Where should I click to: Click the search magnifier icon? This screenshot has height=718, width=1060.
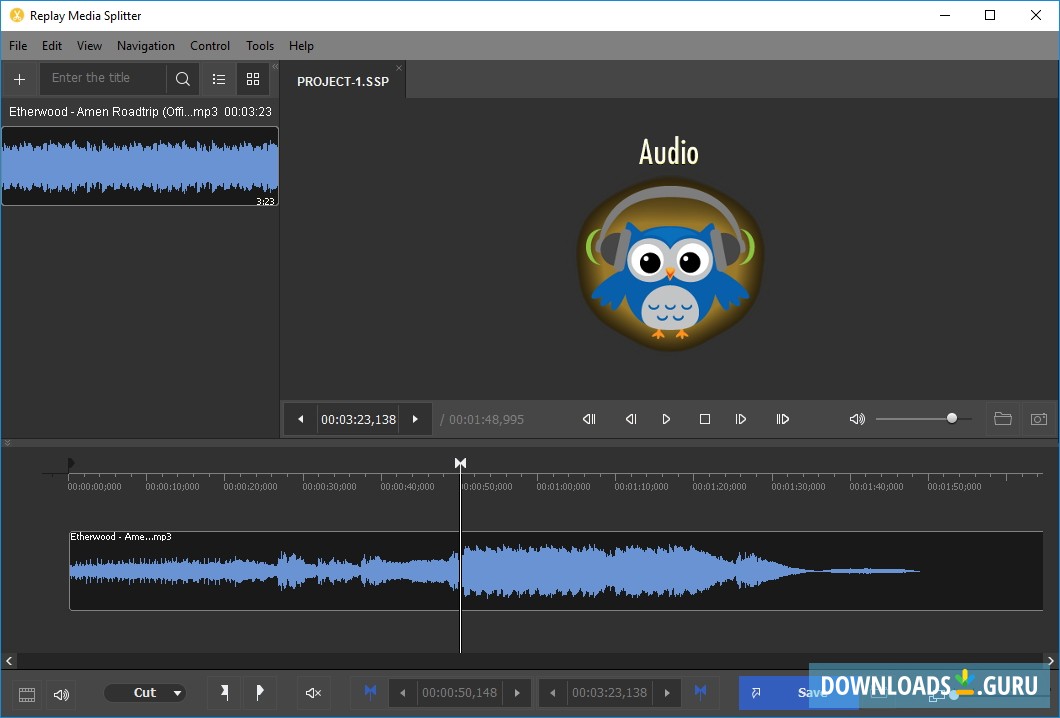tap(182, 78)
